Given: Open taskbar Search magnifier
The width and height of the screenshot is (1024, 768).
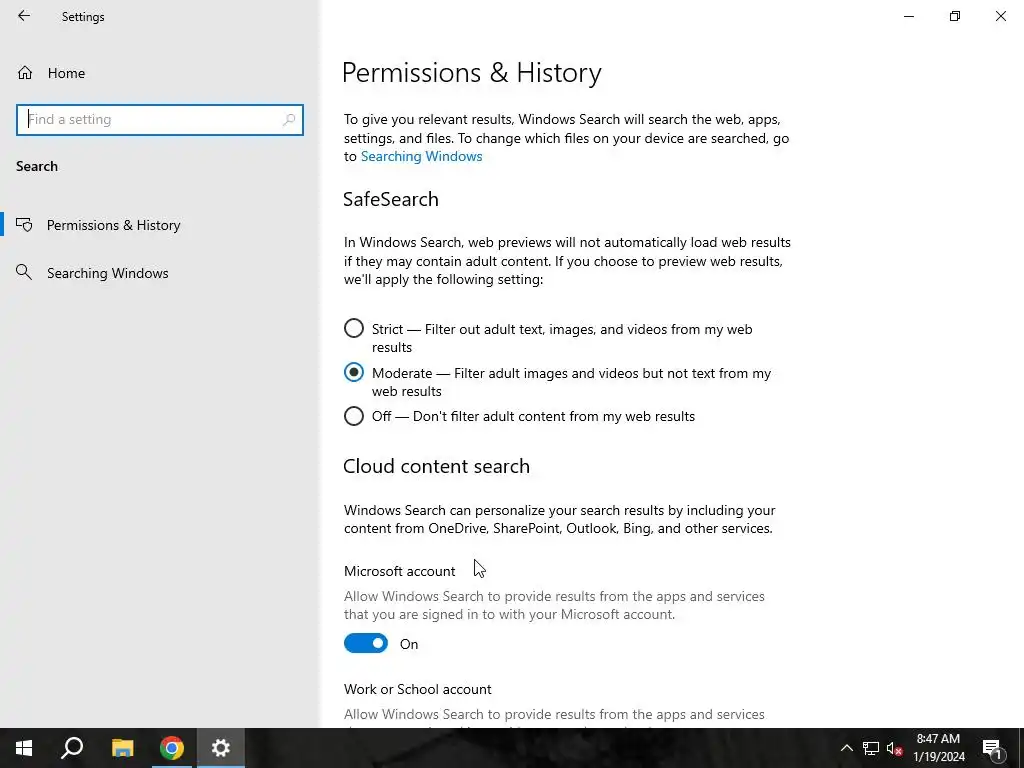Looking at the screenshot, I should pyautogui.click(x=72, y=748).
